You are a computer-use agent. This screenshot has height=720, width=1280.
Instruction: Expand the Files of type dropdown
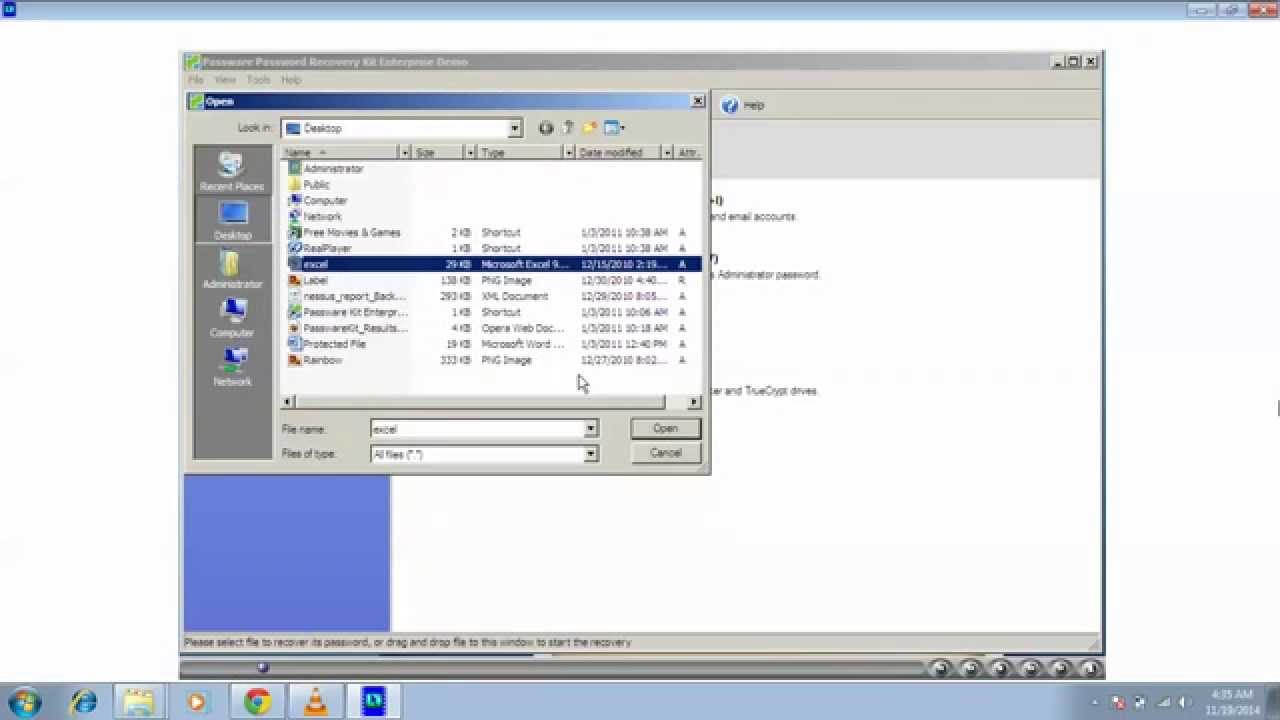pos(591,454)
